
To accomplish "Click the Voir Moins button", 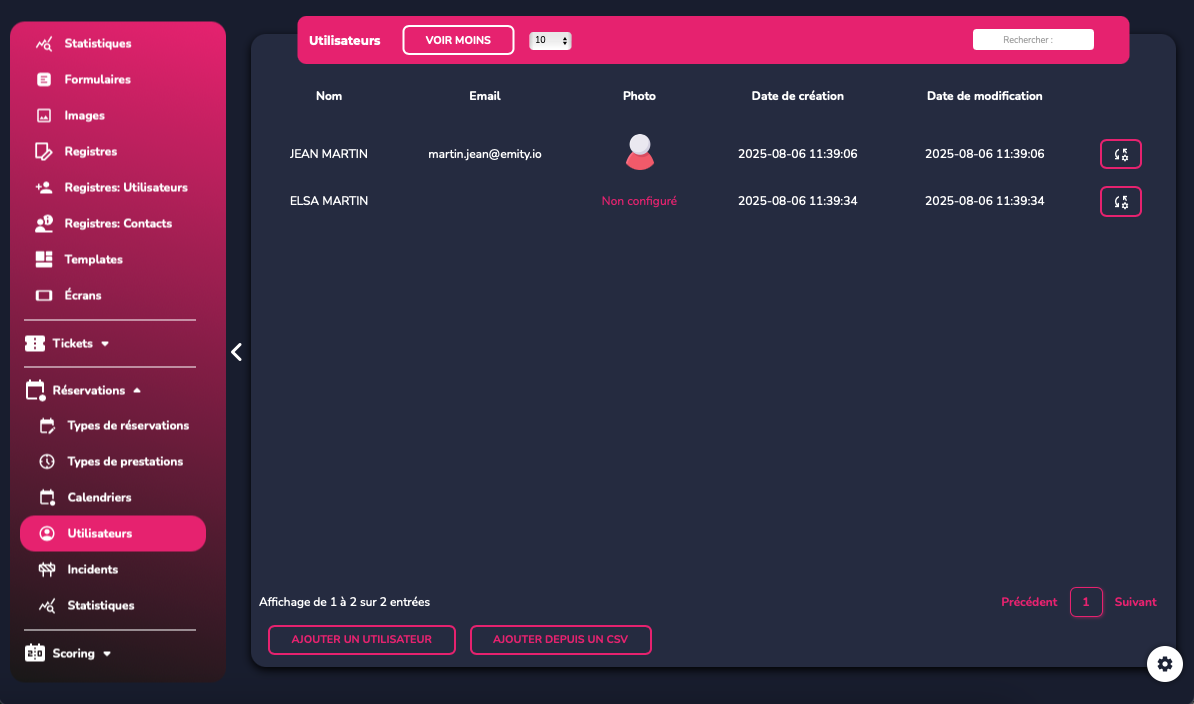I will 458,40.
